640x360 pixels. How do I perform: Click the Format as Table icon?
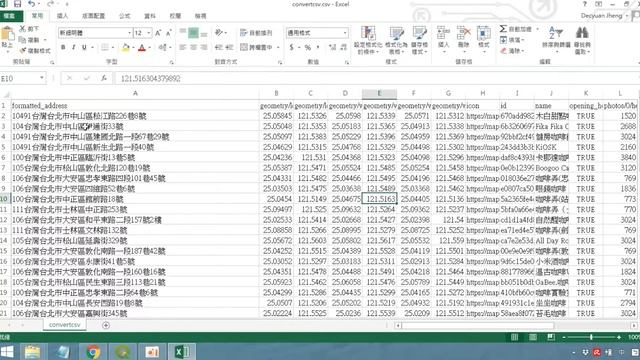[x=396, y=33]
